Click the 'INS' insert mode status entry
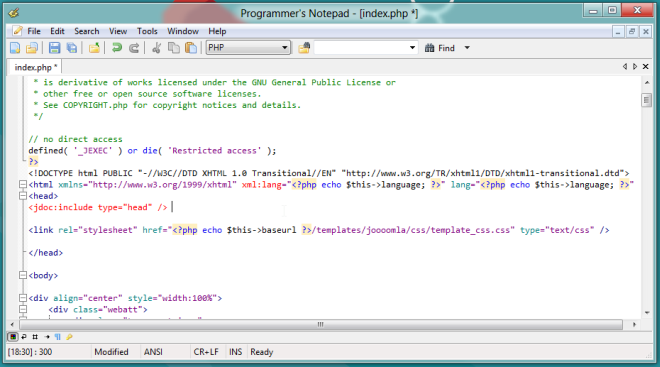Screen dimensions: 660x367 (235, 352)
